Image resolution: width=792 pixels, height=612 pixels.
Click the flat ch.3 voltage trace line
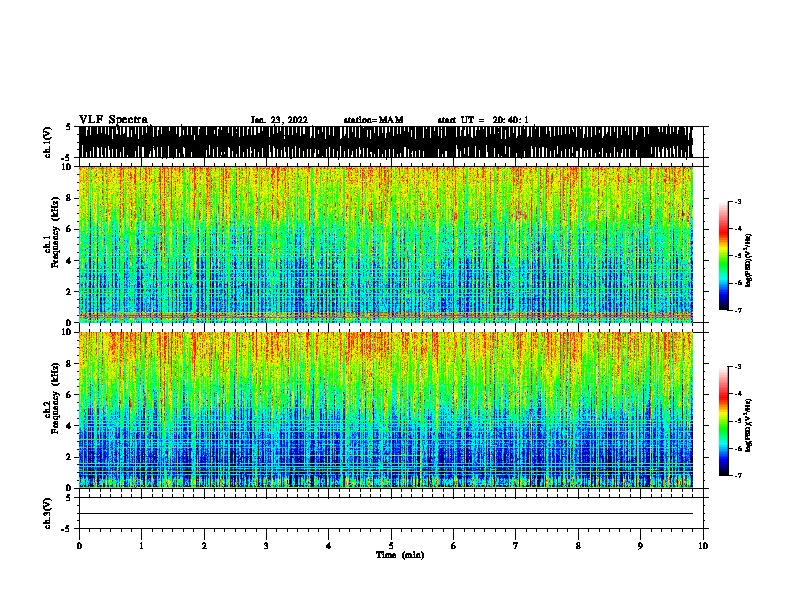(x=385, y=514)
